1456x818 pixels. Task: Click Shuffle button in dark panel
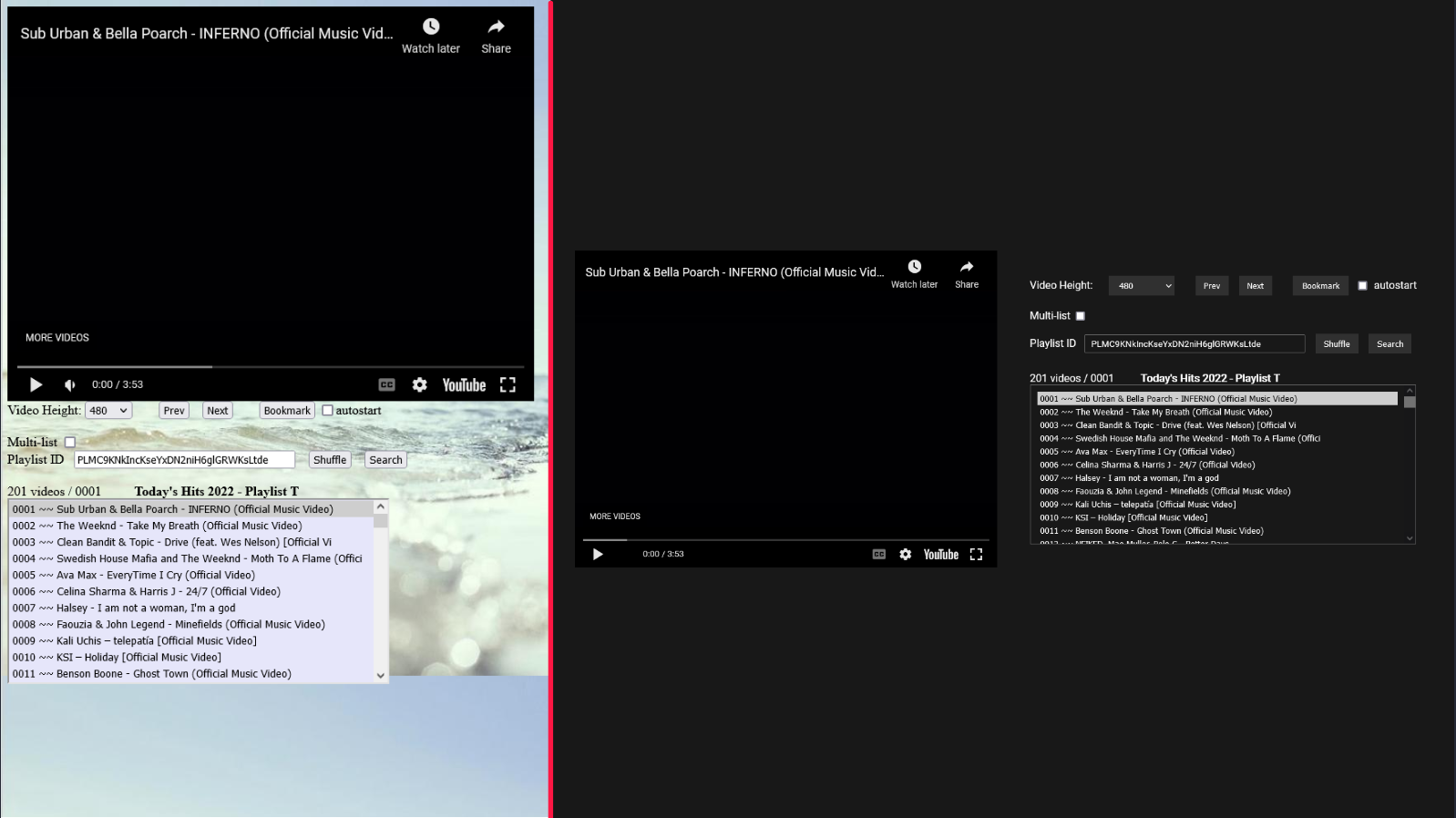pos(1337,343)
